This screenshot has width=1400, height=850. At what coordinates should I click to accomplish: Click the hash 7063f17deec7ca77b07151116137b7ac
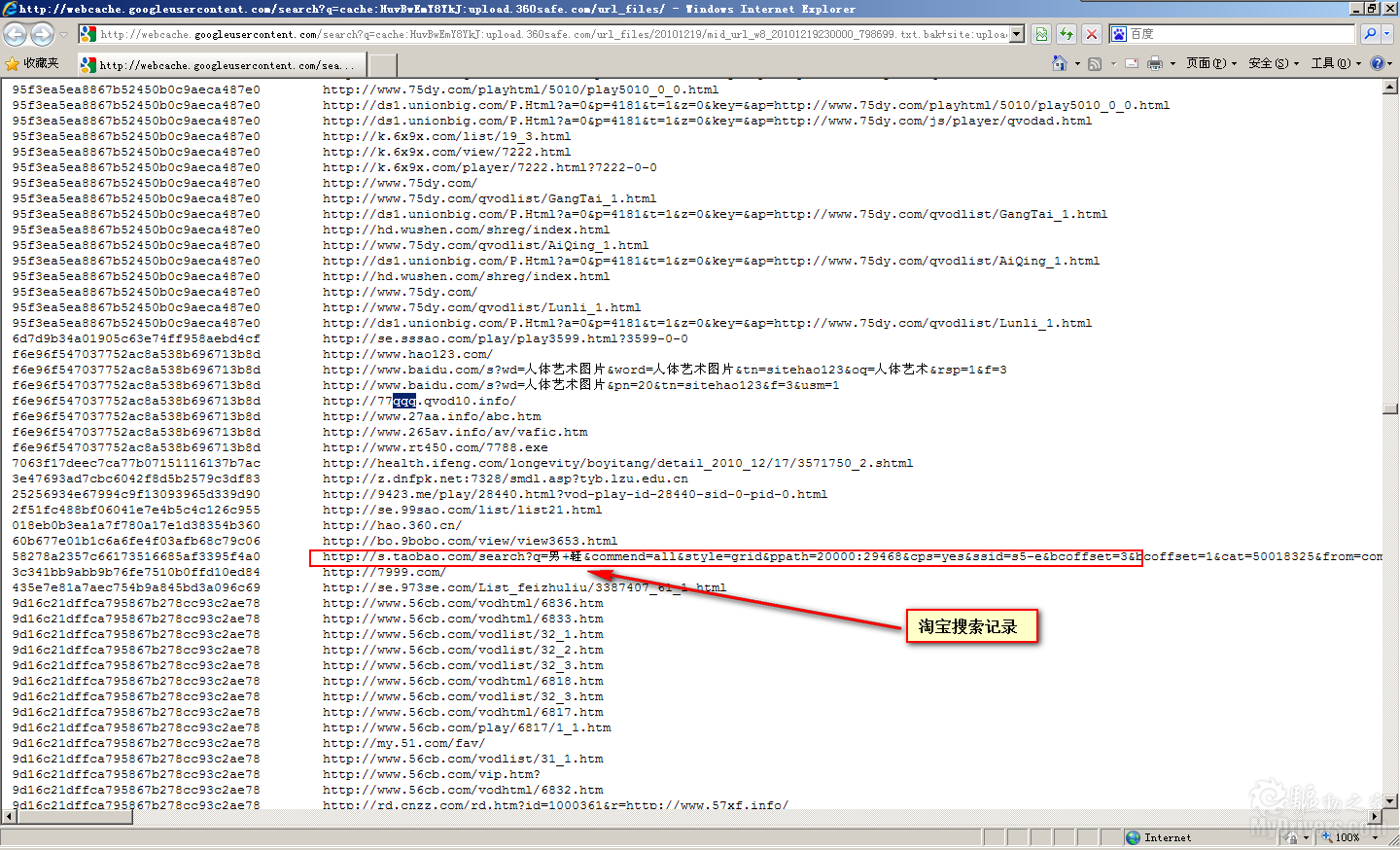(x=136, y=463)
